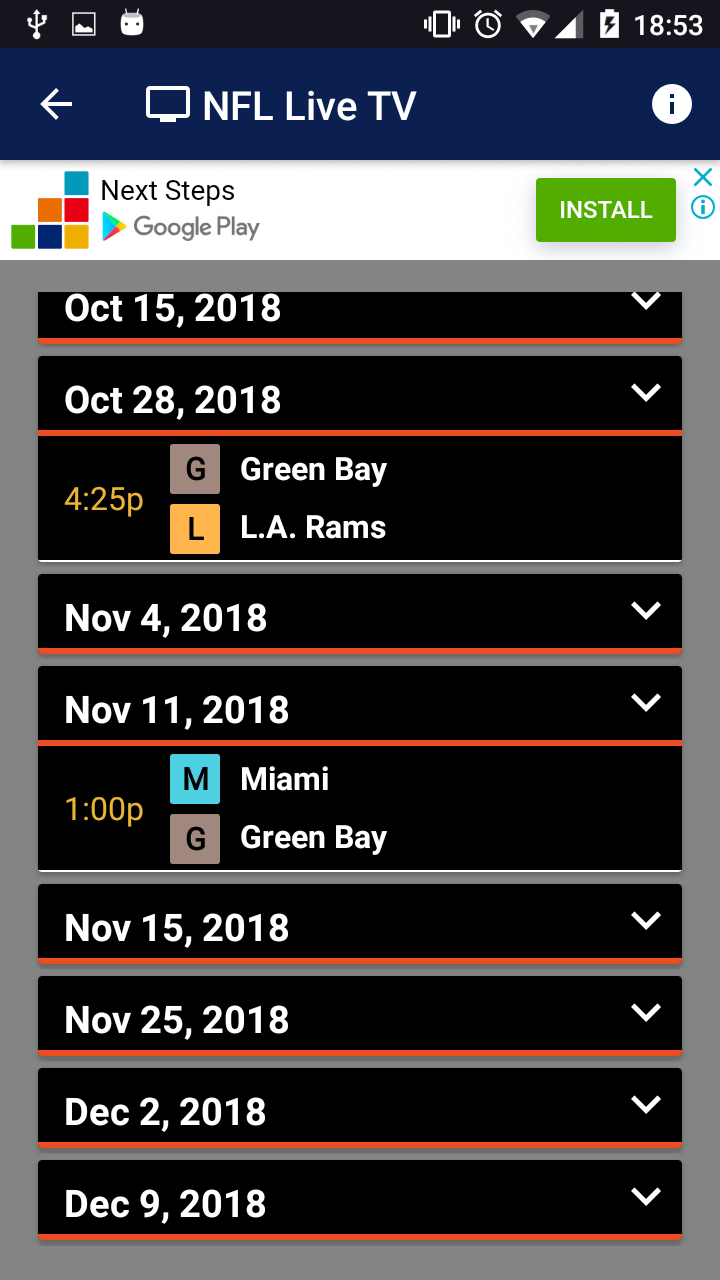This screenshot has width=720, height=1280.
Task: Open the Dec 9, 2018 date header
Action: [360, 1199]
